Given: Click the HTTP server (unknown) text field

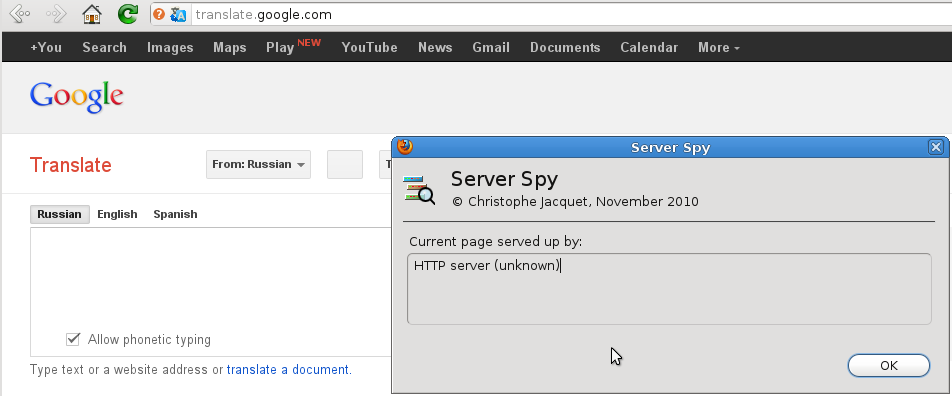Looking at the screenshot, I should 669,289.
